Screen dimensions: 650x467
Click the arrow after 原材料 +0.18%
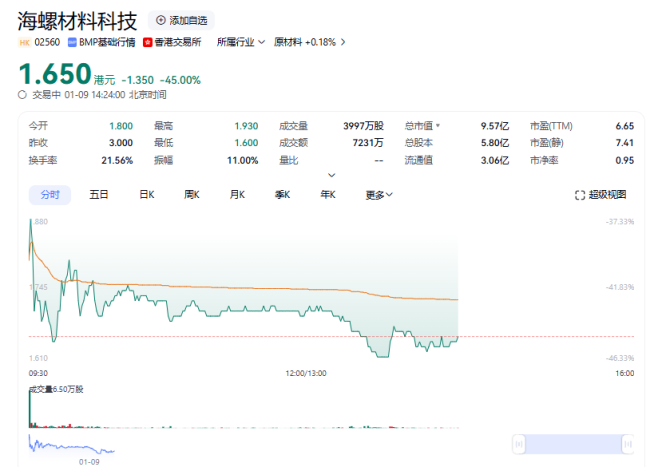pos(343,42)
